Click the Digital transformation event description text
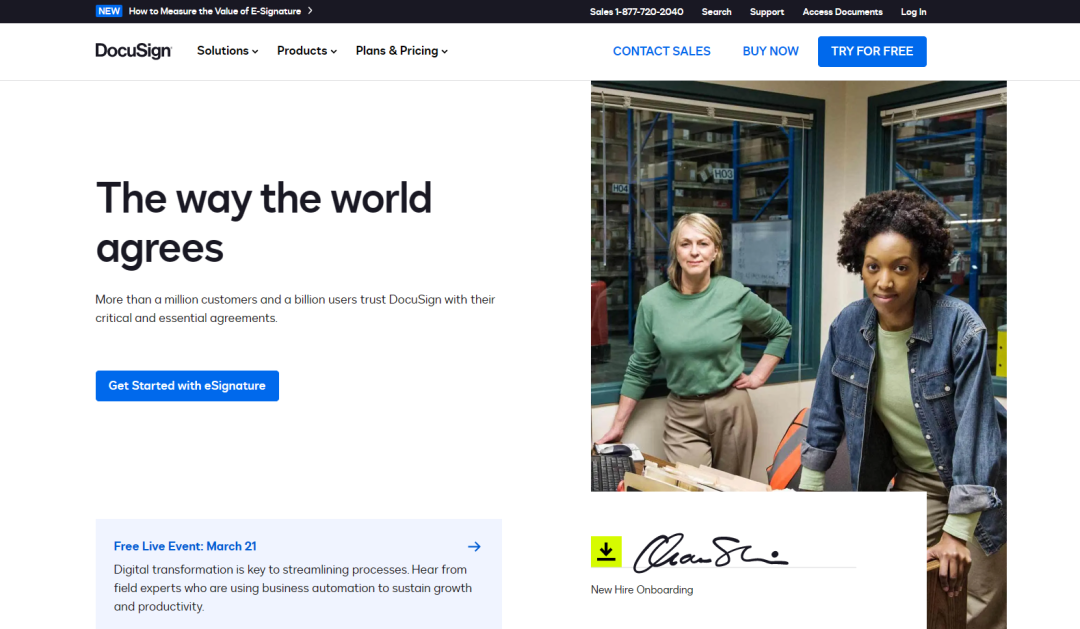 293,588
